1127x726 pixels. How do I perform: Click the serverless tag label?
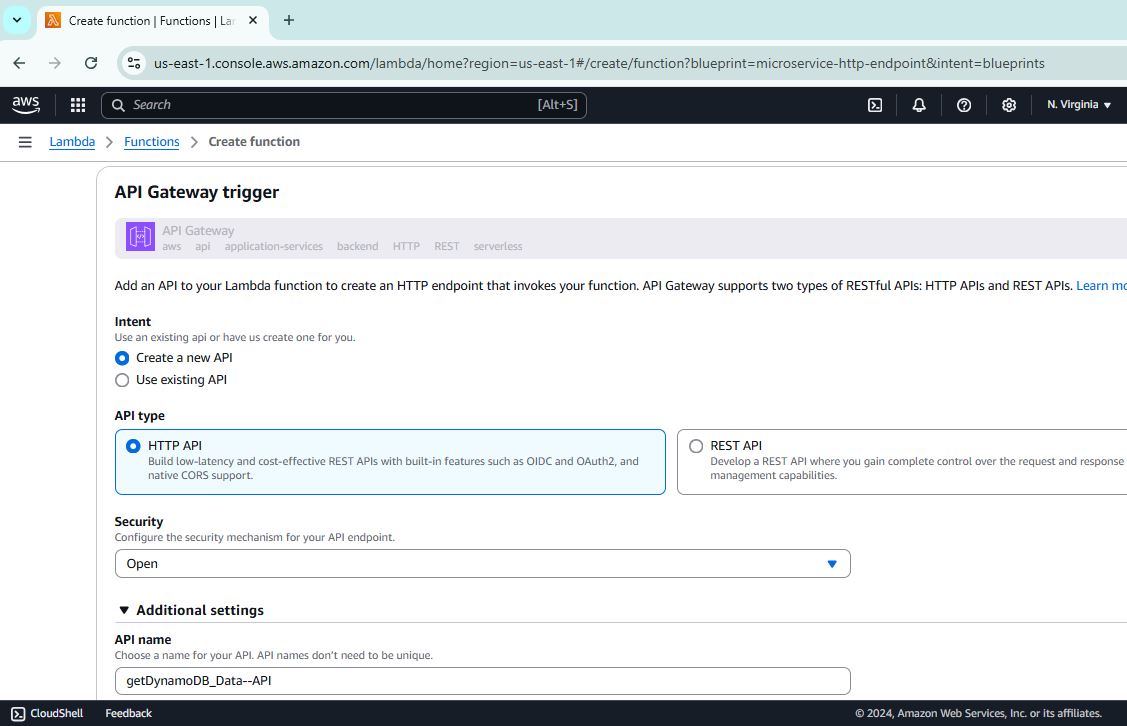point(498,246)
